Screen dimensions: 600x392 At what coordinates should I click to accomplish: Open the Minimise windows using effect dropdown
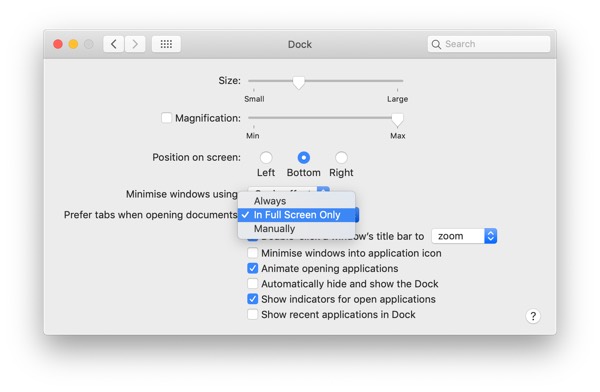click(289, 189)
